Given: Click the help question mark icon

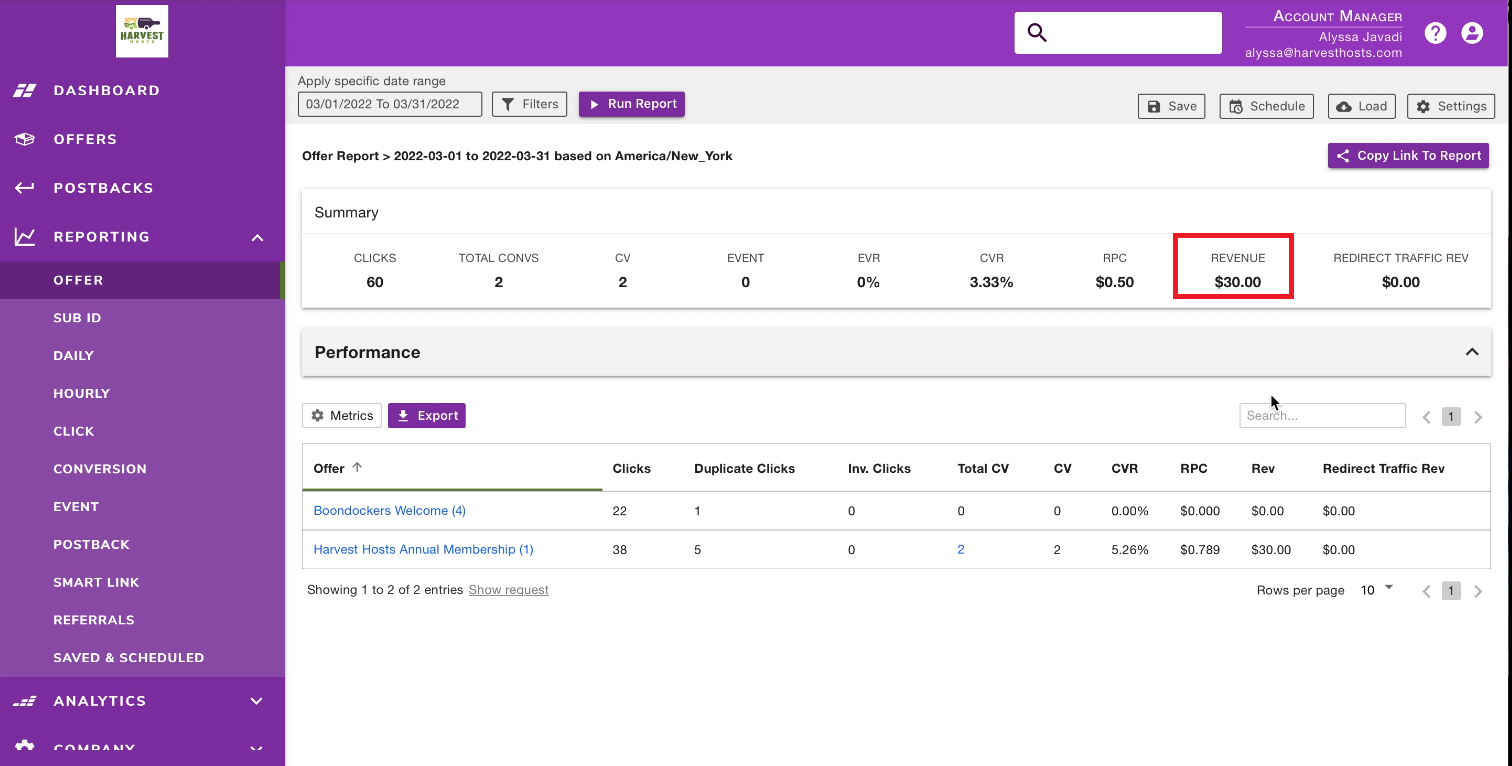Looking at the screenshot, I should (x=1436, y=33).
